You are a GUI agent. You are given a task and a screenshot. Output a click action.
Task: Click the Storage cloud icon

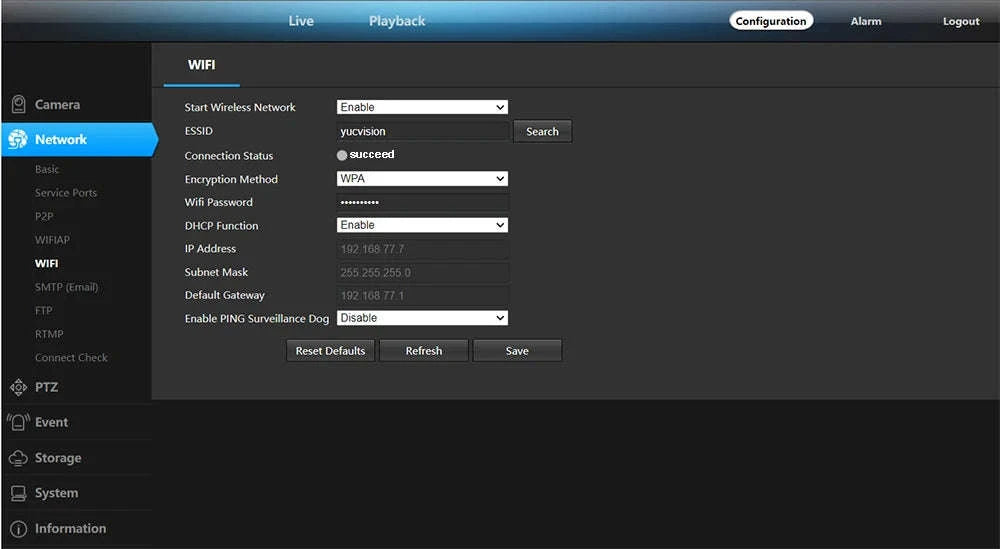tap(18, 458)
